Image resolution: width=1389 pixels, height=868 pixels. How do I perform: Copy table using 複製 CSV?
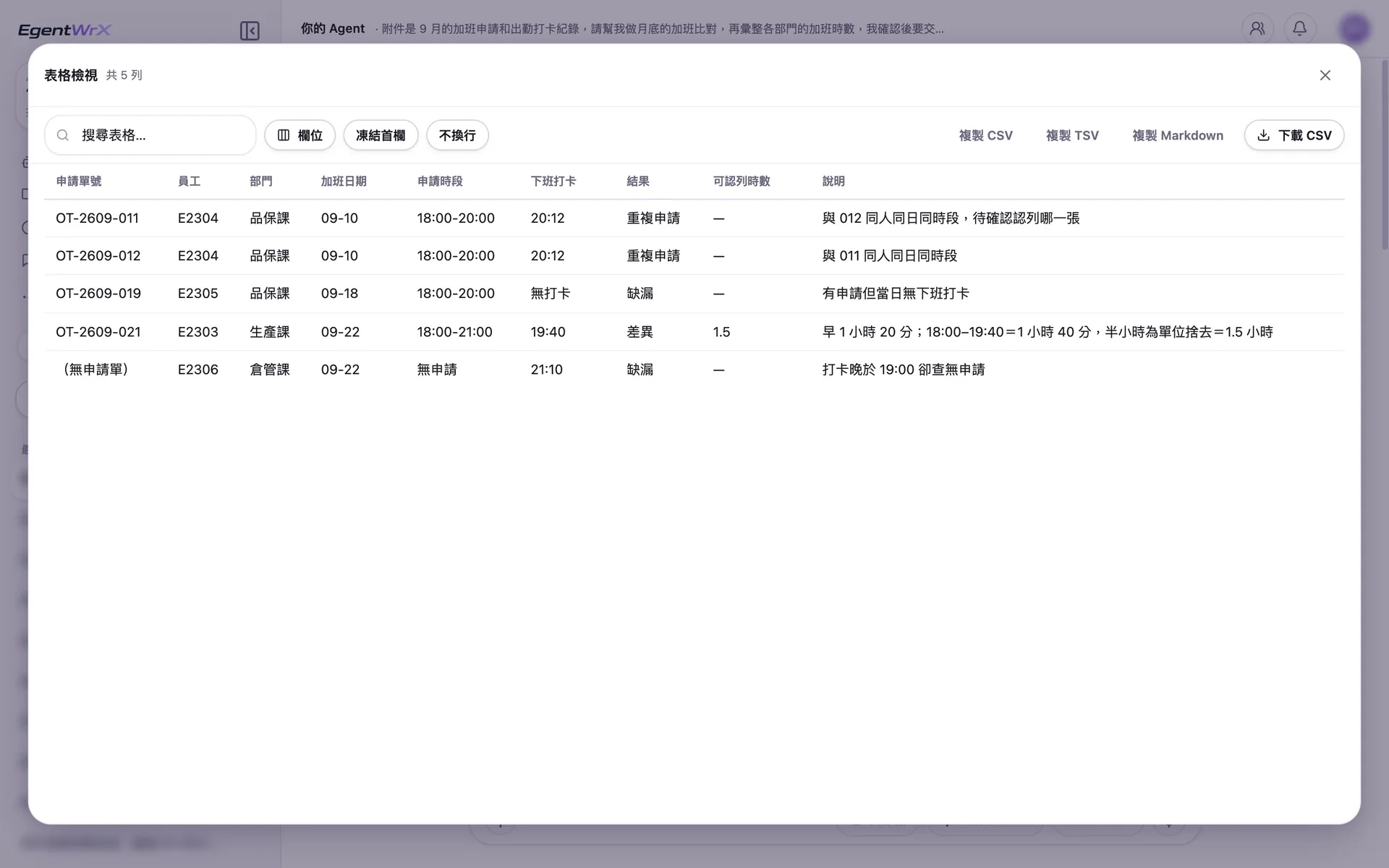click(985, 135)
